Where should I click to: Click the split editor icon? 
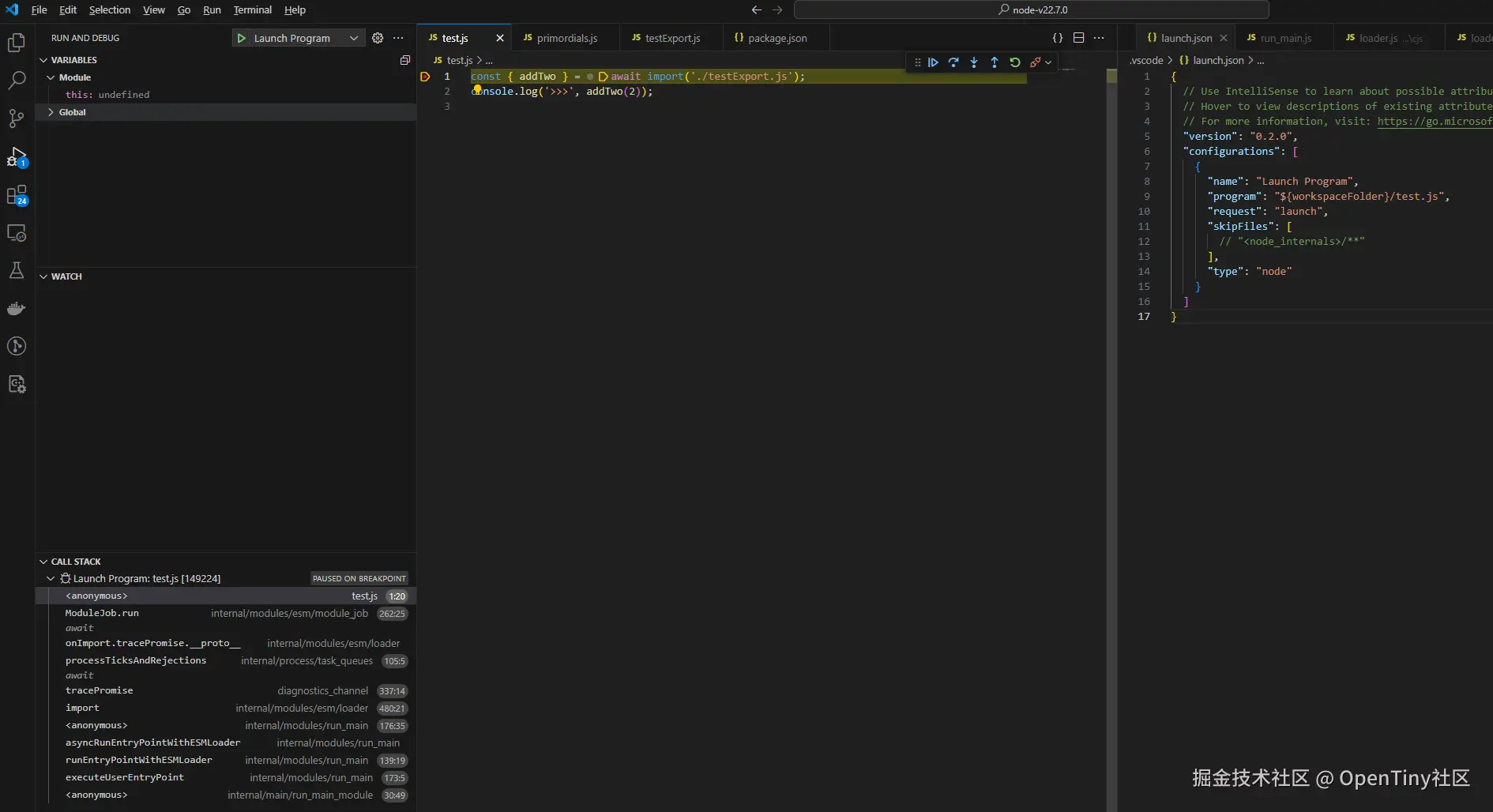[1078, 38]
